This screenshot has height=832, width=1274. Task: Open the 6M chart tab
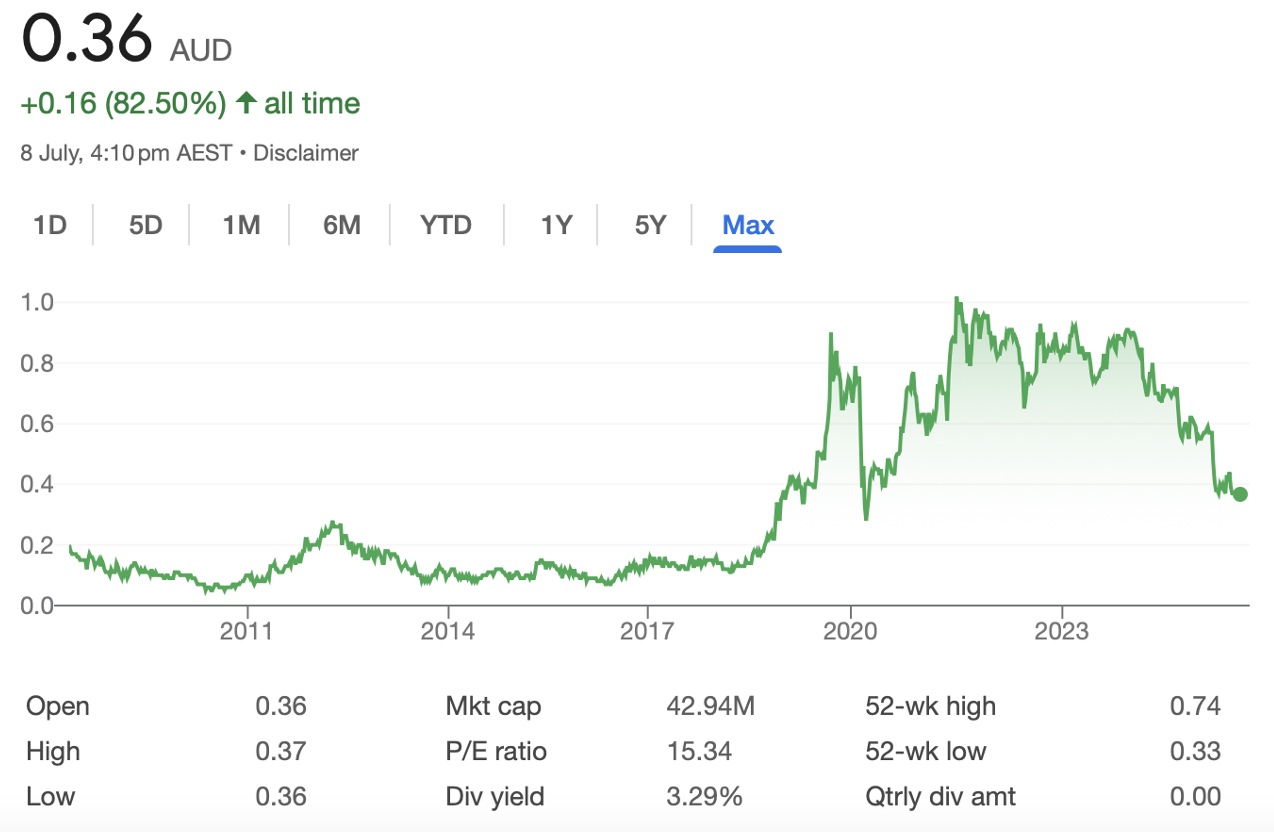pos(341,225)
